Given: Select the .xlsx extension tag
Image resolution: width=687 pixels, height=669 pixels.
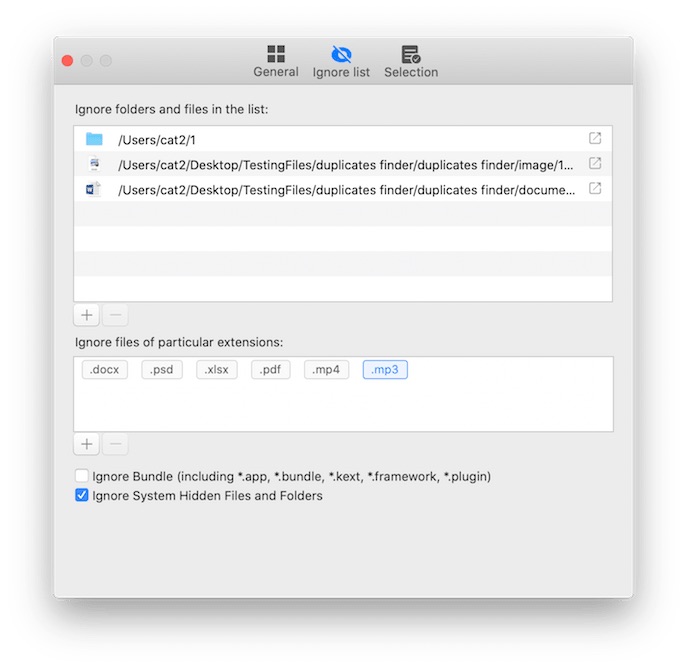Looking at the screenshot, I should point(216,369).
